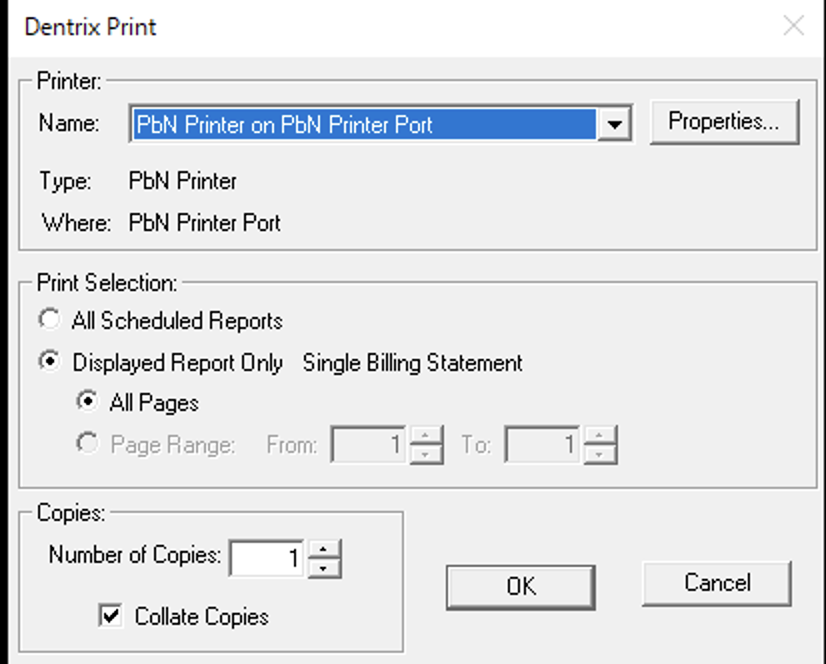The width and height of the screenshot is (826, 664).
Task: Decrease the To page value
Action: coord(599,454)
